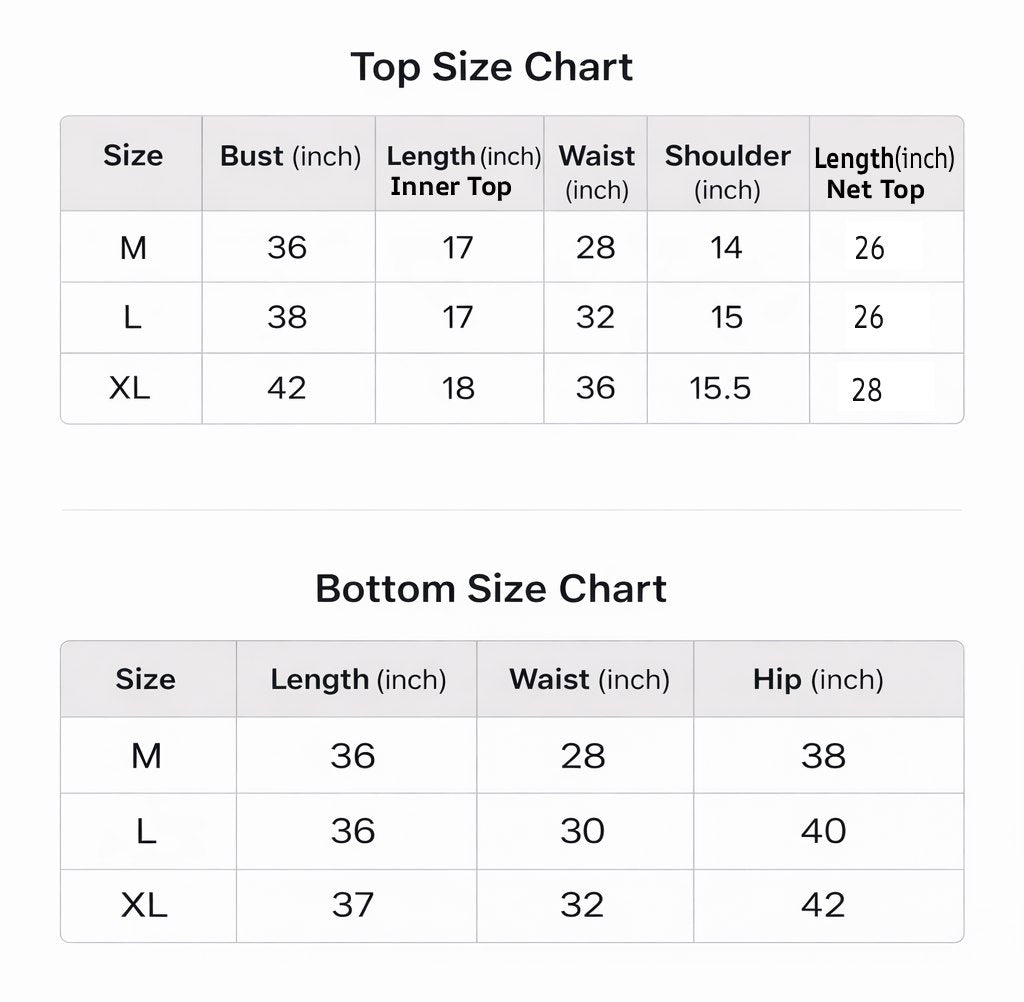Click hip value 38 for size M

(x=823, y=756)
